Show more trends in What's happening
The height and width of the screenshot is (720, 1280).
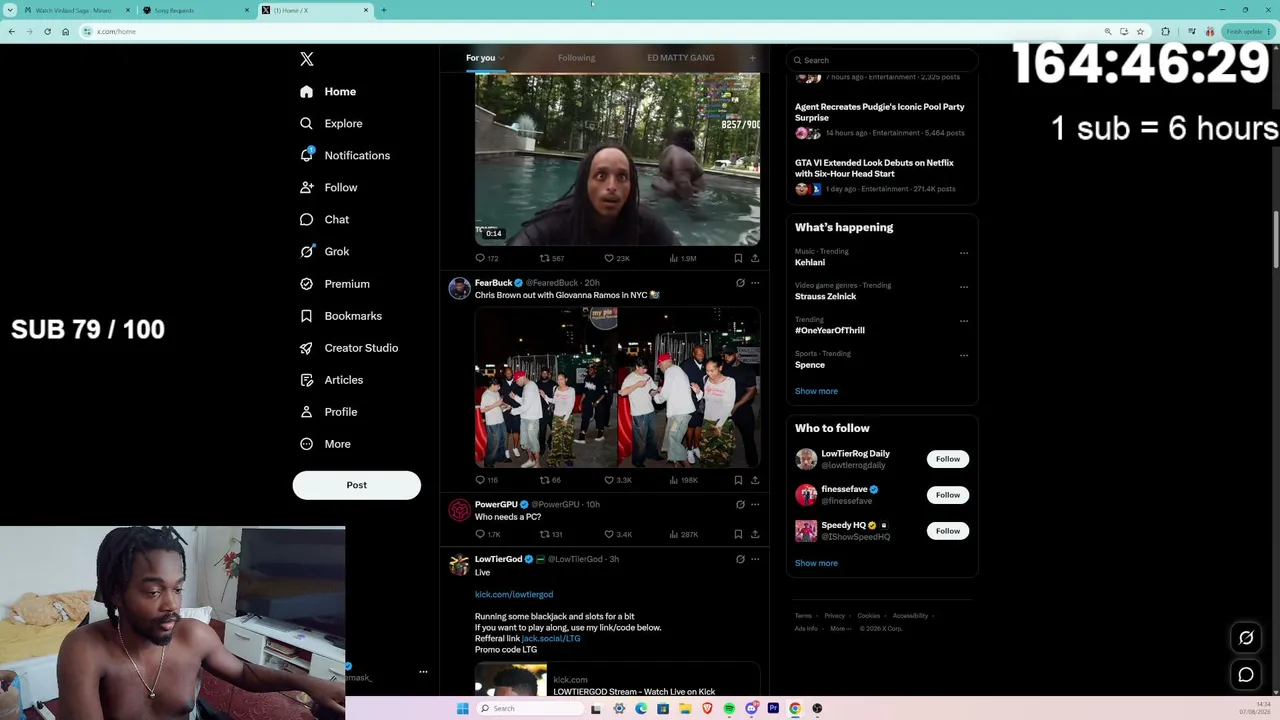(x=816, y=391)
